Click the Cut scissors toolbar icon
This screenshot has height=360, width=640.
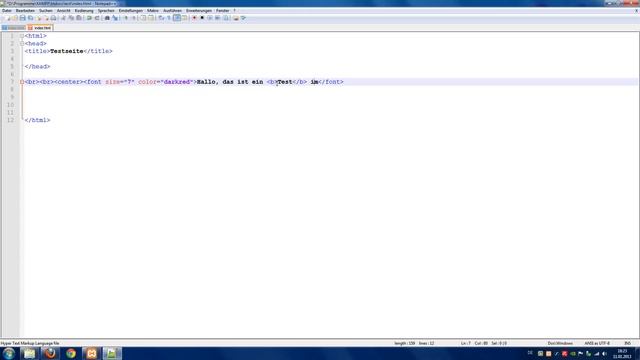pyautogui.click(x=64, y=18)
